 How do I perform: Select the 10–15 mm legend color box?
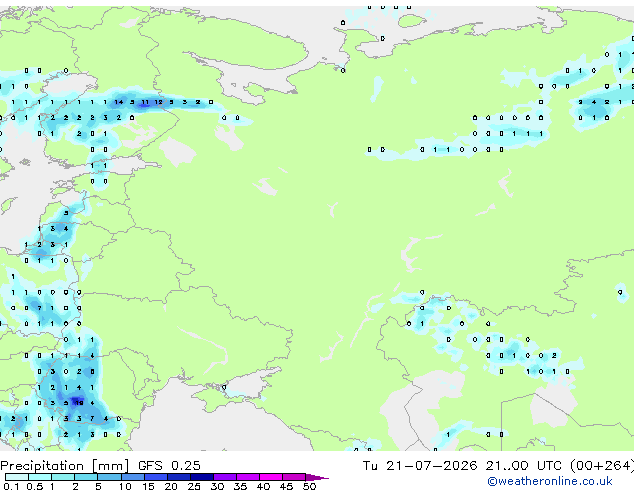point(133,477)
